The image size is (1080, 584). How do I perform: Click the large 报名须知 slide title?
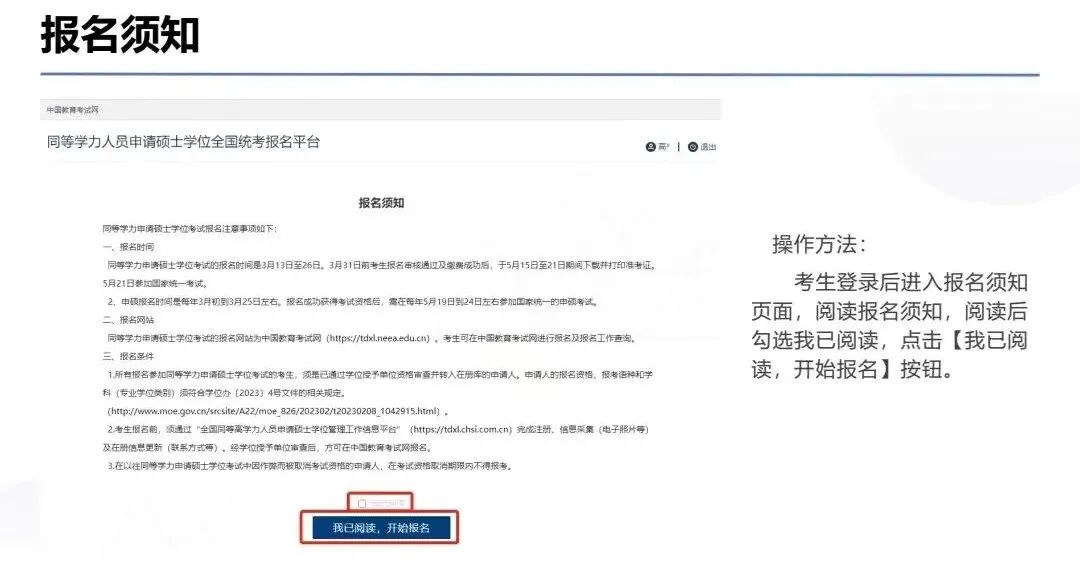pyautogui.click(x=120, y=35)
